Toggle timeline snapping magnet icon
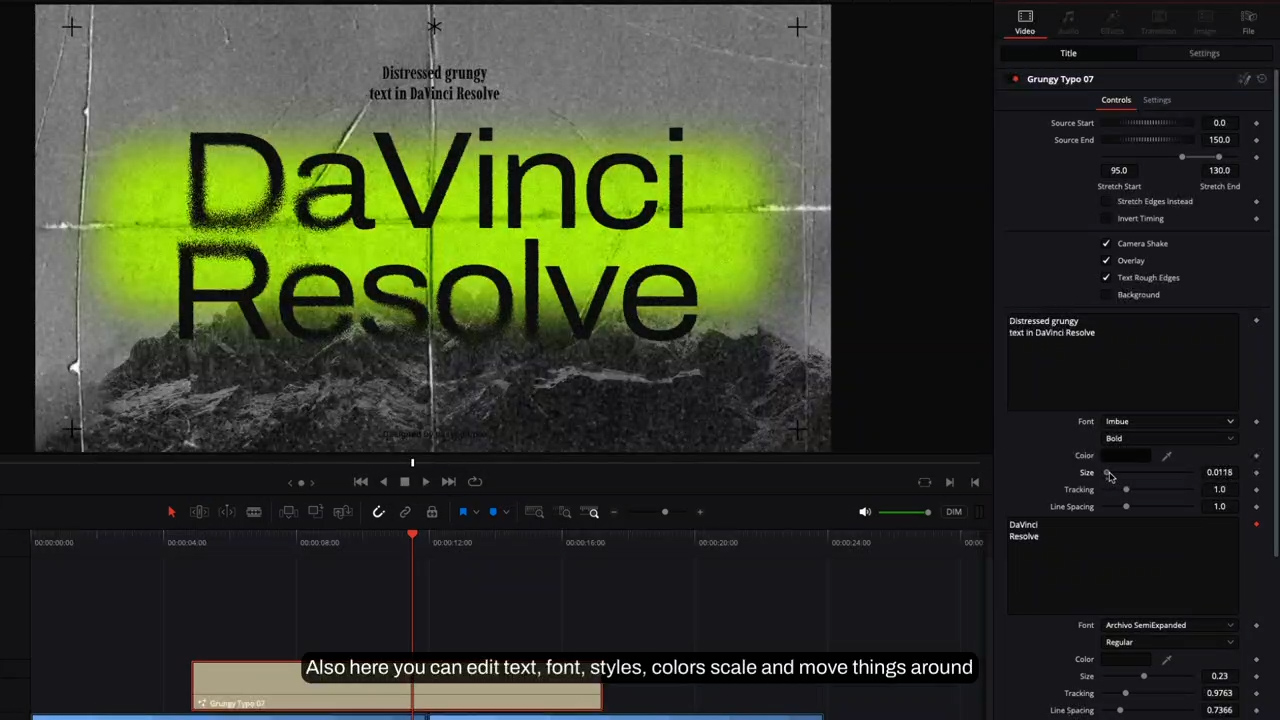This screenshot has height=720, width=1280. (x=378, y=512)
